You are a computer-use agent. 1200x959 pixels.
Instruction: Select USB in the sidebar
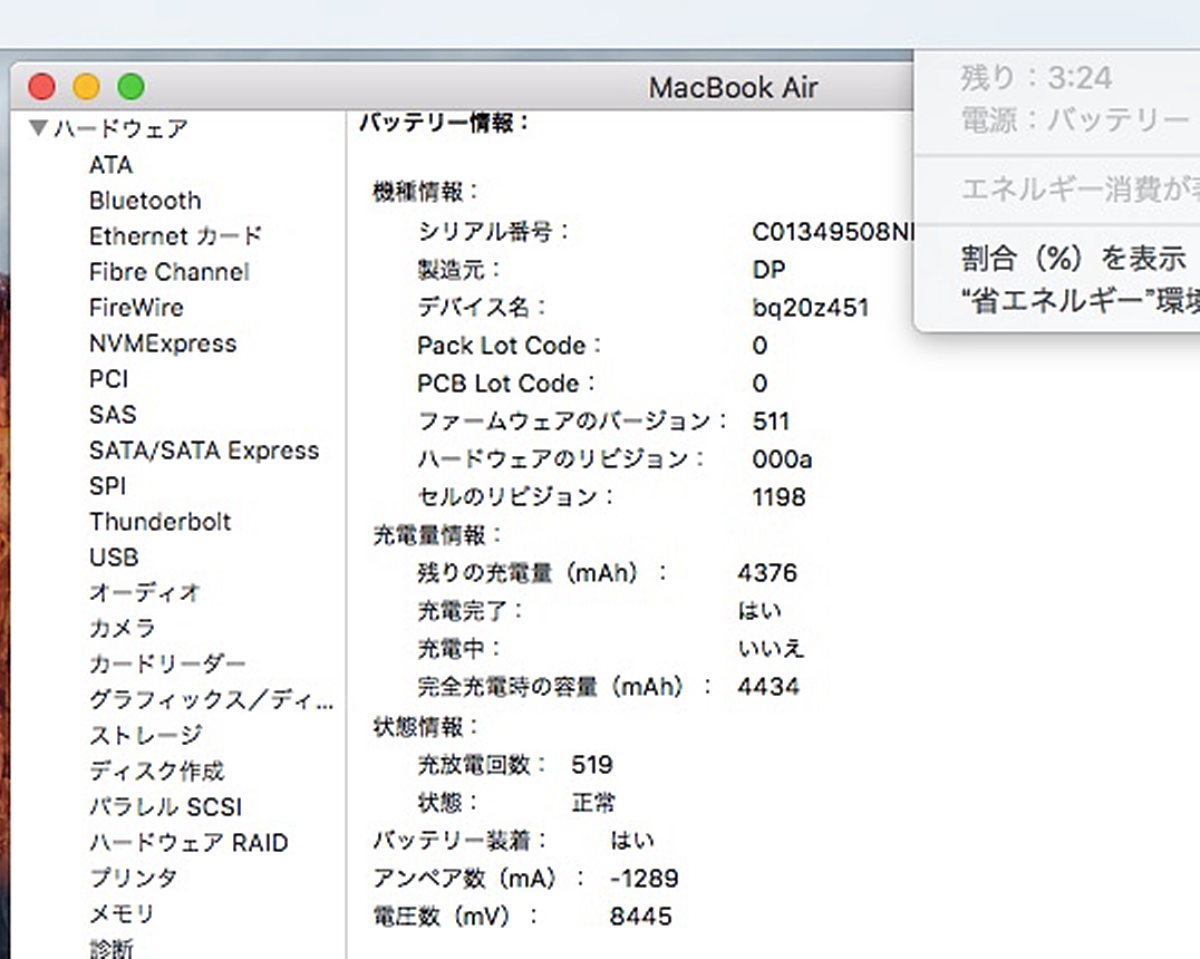(x=114, y=558)
